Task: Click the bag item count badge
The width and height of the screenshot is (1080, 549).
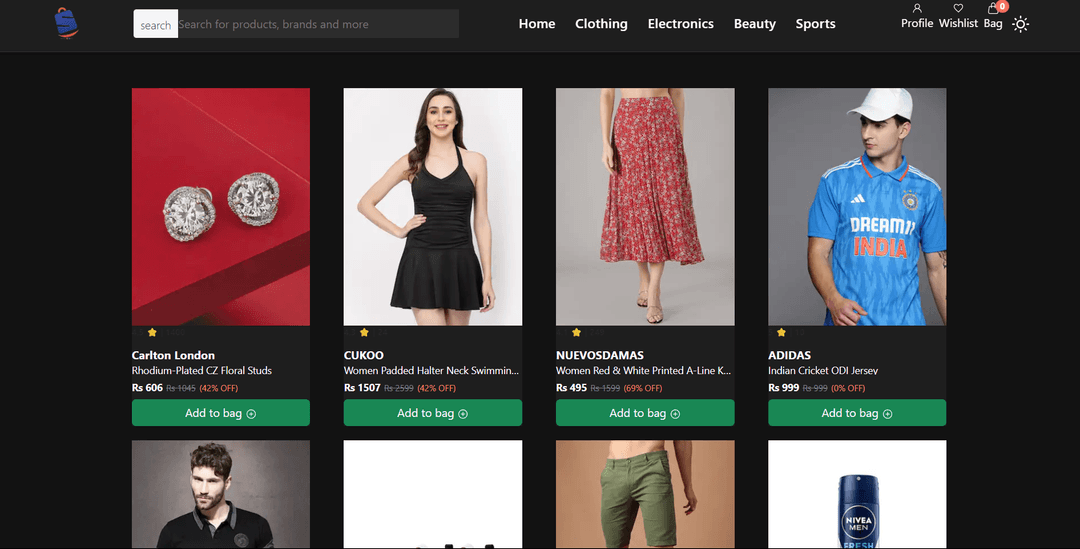Action: (x=1002, y=6)
